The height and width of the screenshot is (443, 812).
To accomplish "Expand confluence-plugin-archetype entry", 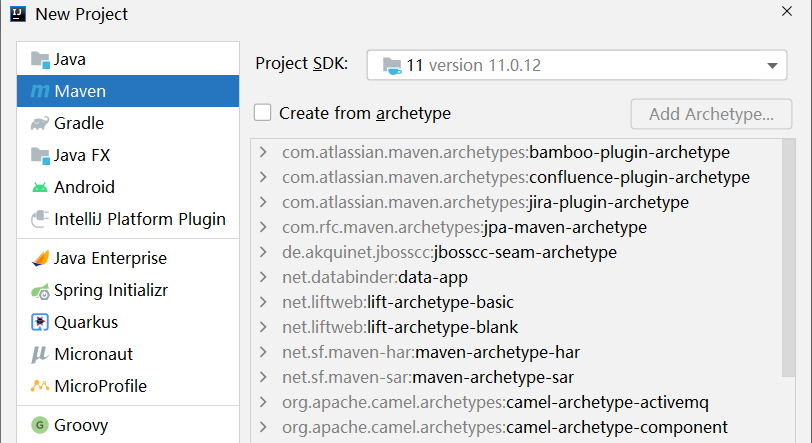I will pos(263,177).
